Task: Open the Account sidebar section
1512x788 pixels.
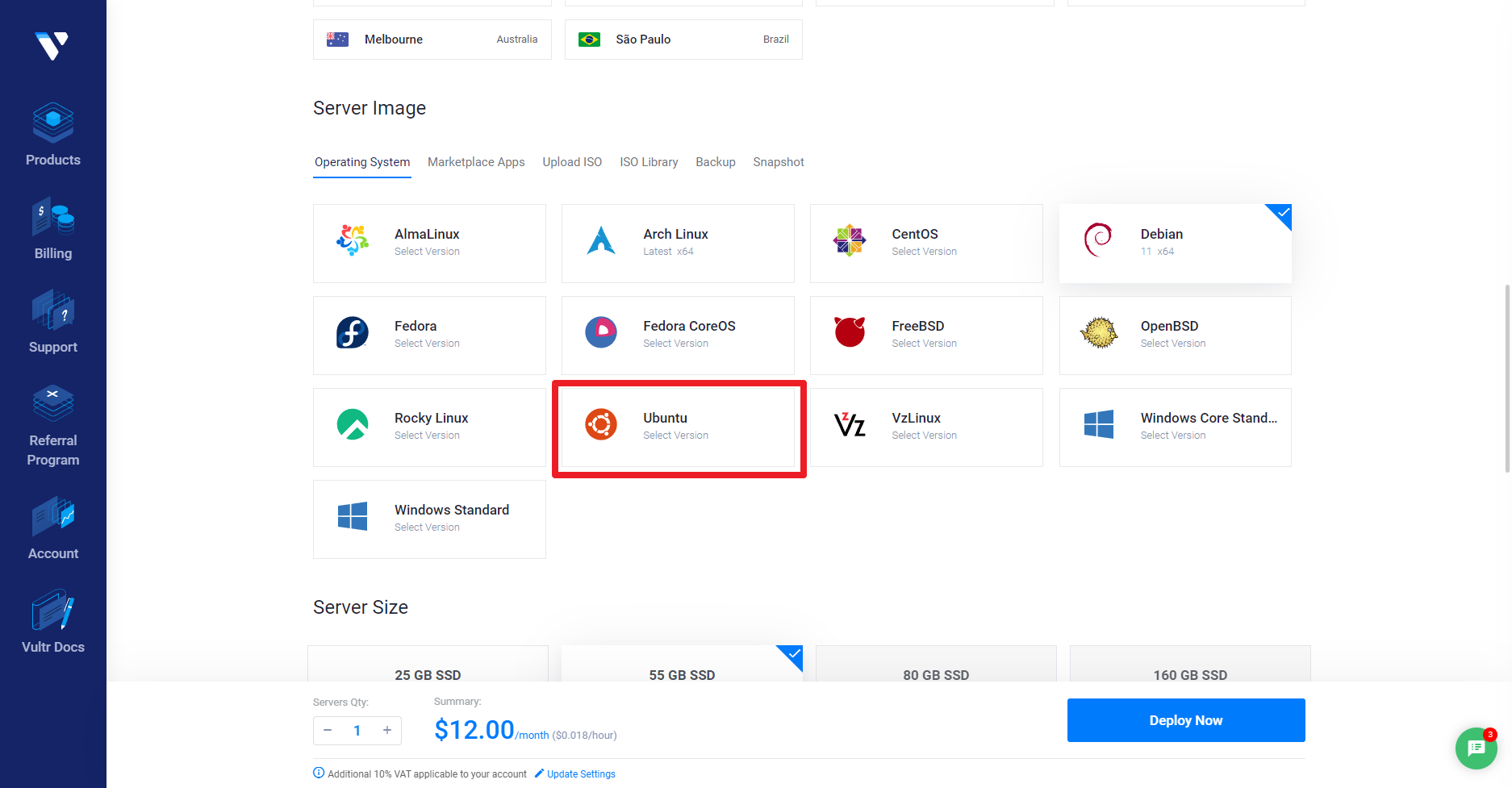Action: click(53, 528)
